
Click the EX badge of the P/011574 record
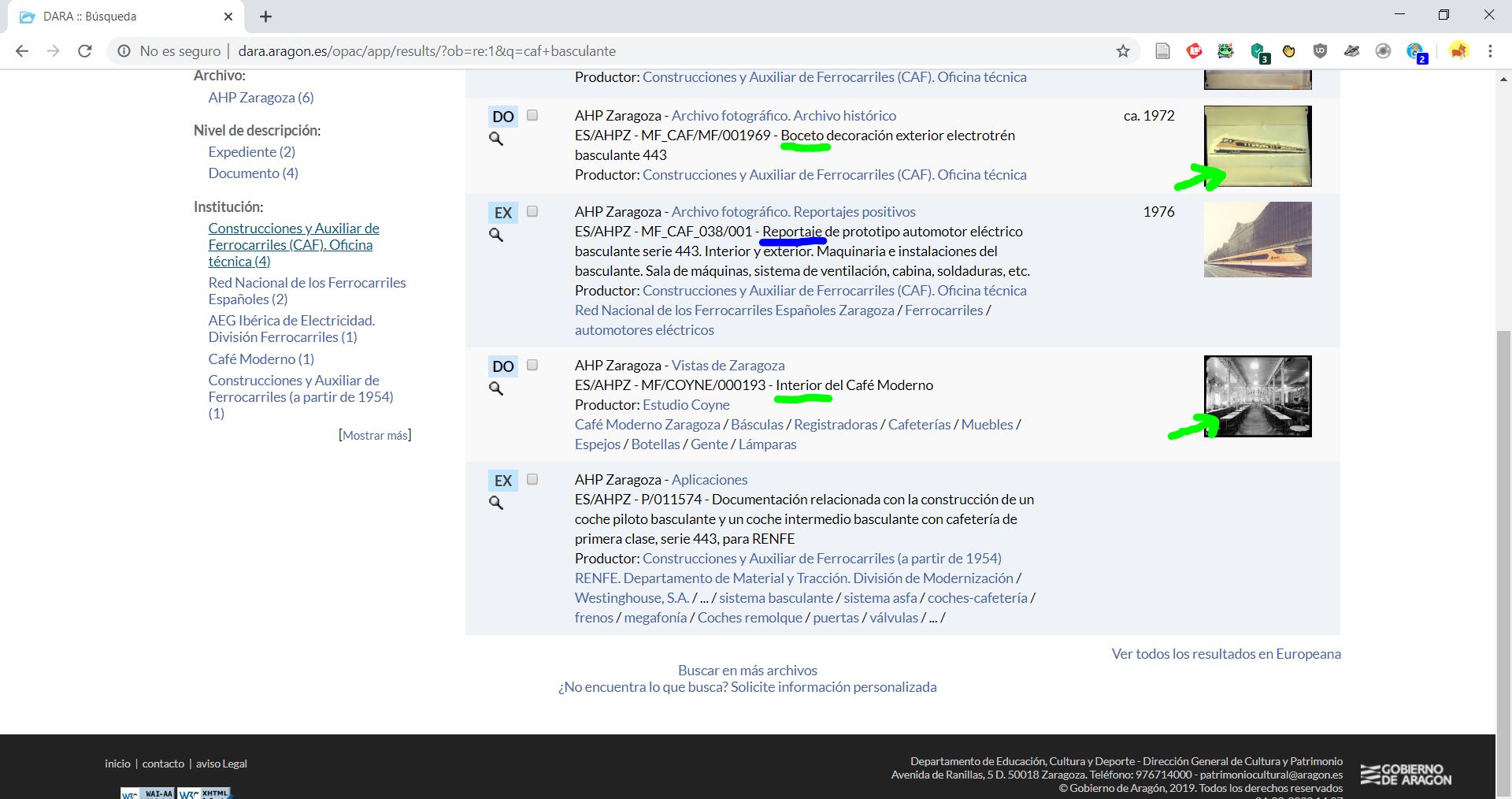[x=503, y=481]
